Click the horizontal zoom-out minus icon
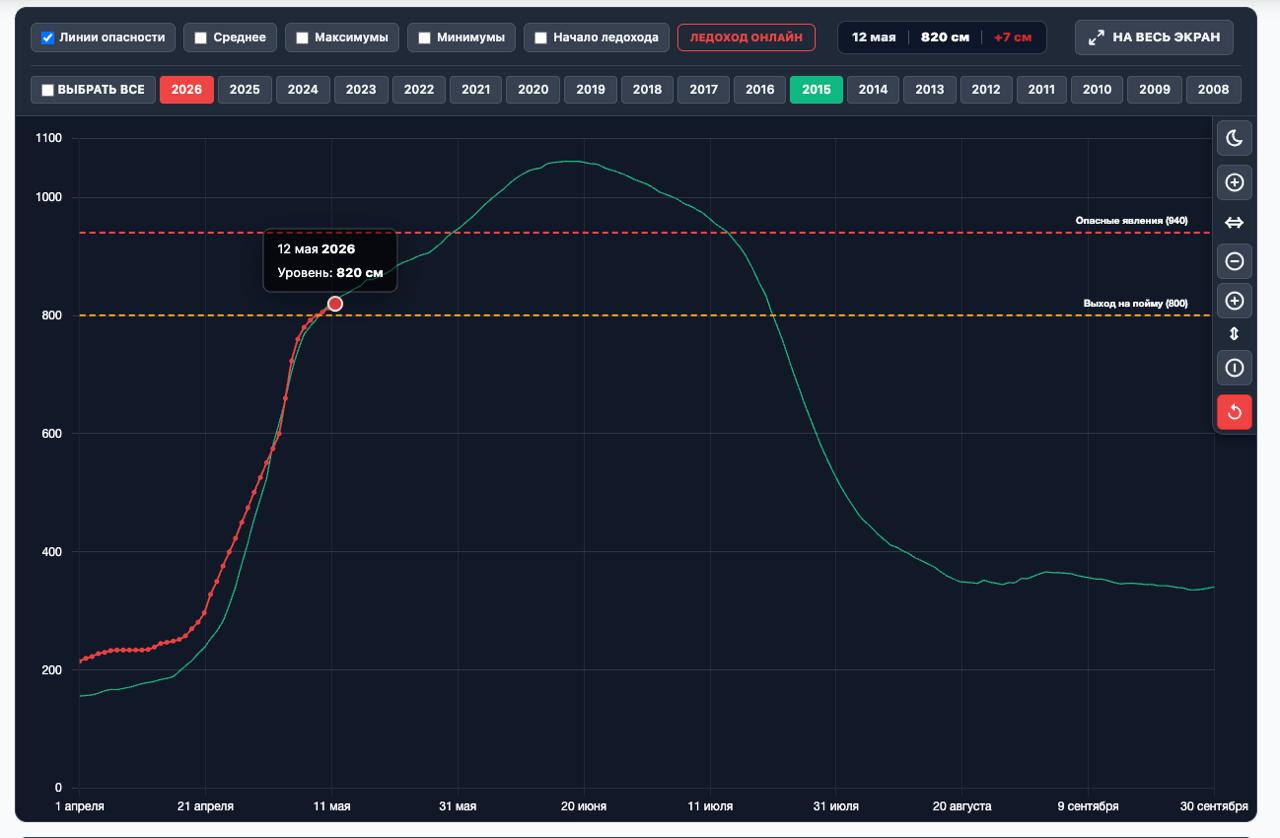Viewport: 1280px width, 838px height. pos(1234,262)
